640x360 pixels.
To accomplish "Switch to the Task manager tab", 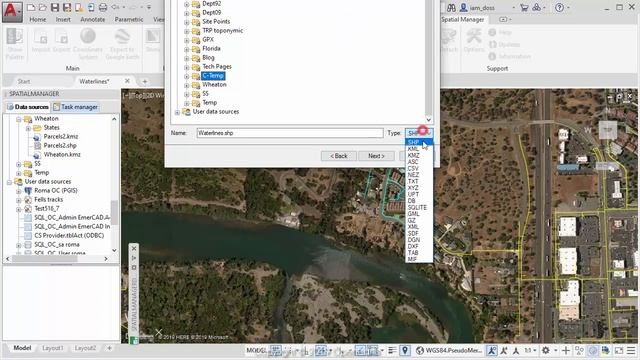I will 76,107.
